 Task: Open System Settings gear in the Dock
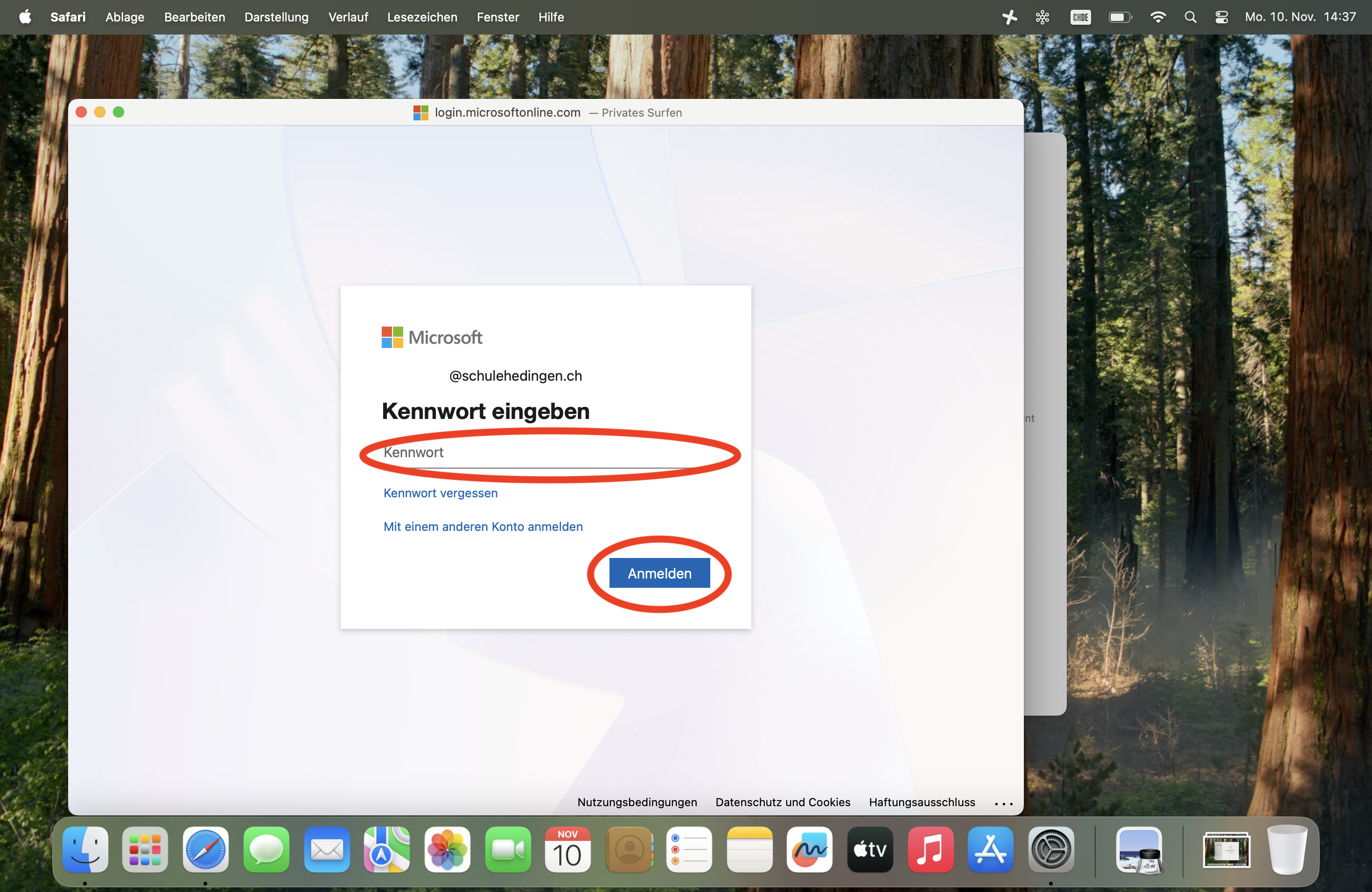tap(1050, 850)
